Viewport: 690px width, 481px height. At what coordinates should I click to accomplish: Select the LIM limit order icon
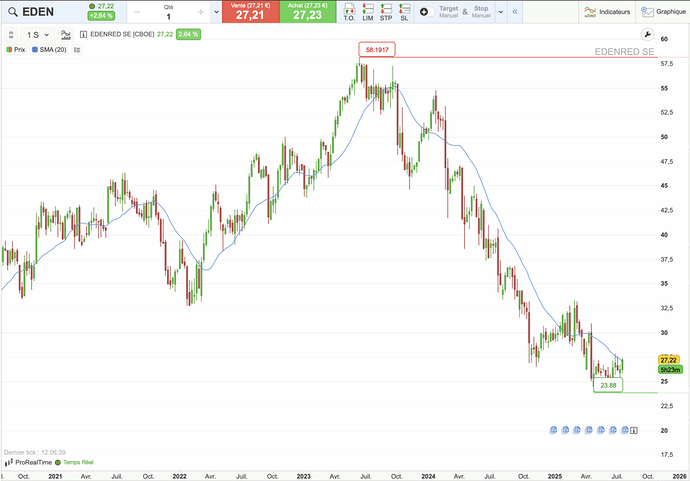pyautogui.click(x=367, y=12)
